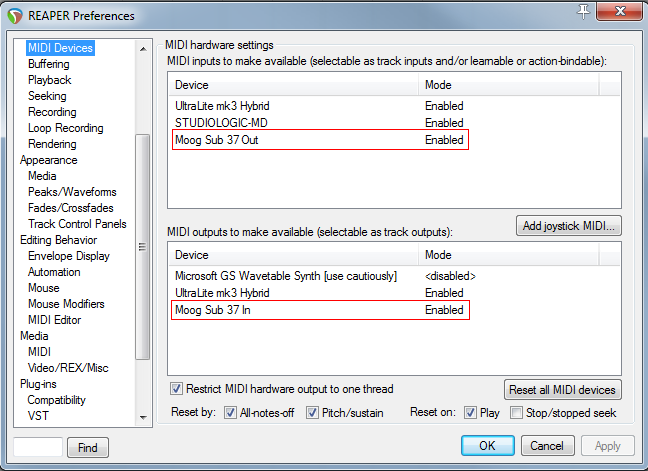The image size is (648, 471).
Task: Select the Moog Sub 37 Out input device
Action: [x=217, y=140]
